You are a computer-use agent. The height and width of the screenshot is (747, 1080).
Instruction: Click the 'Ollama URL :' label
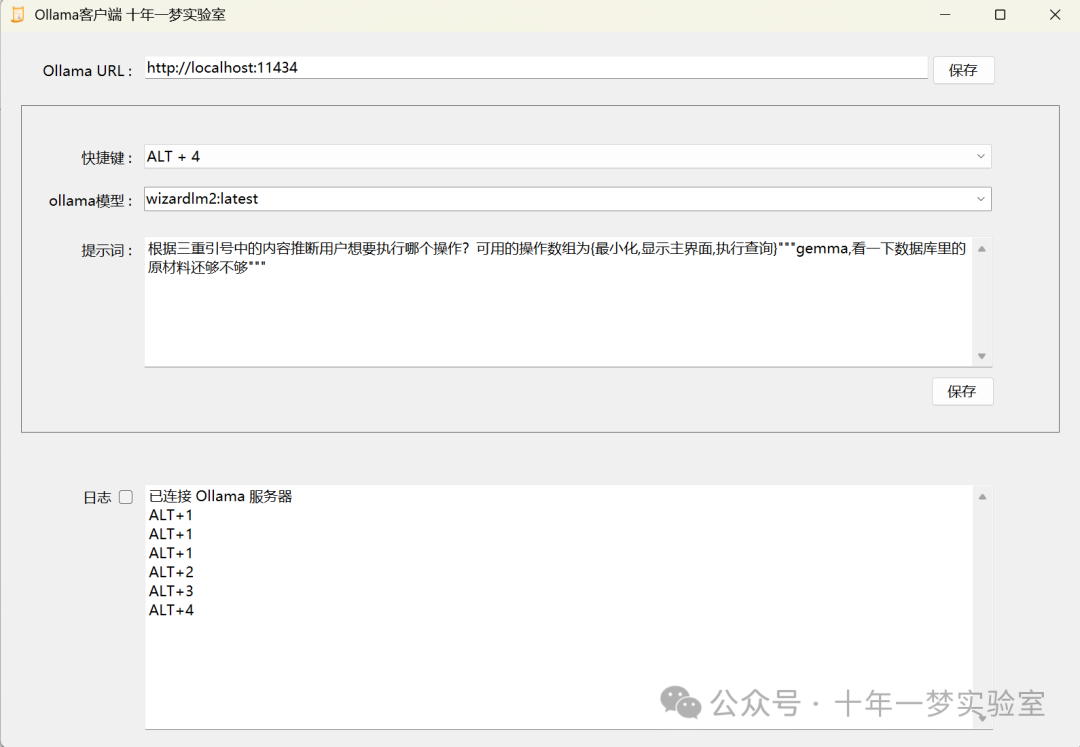click(x=87, y=71)
